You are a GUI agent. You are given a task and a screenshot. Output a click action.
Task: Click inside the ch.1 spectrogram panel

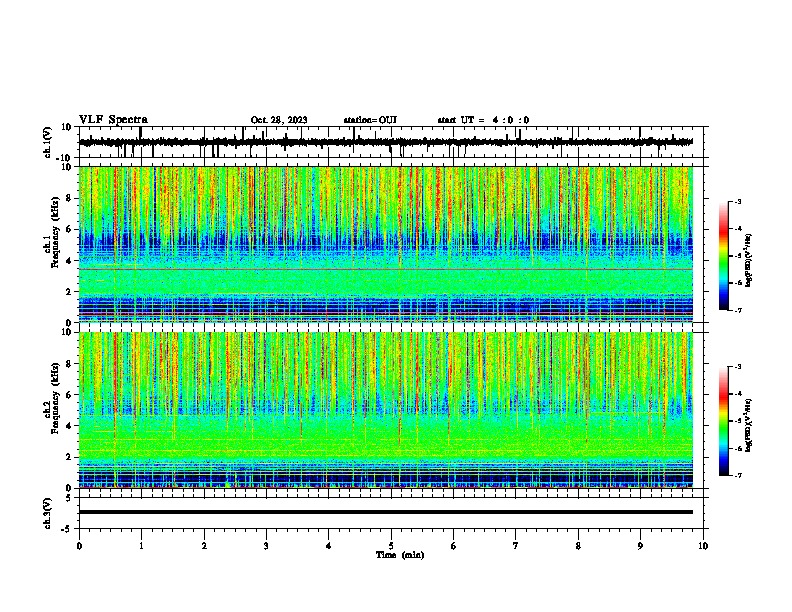pos(386,244)
